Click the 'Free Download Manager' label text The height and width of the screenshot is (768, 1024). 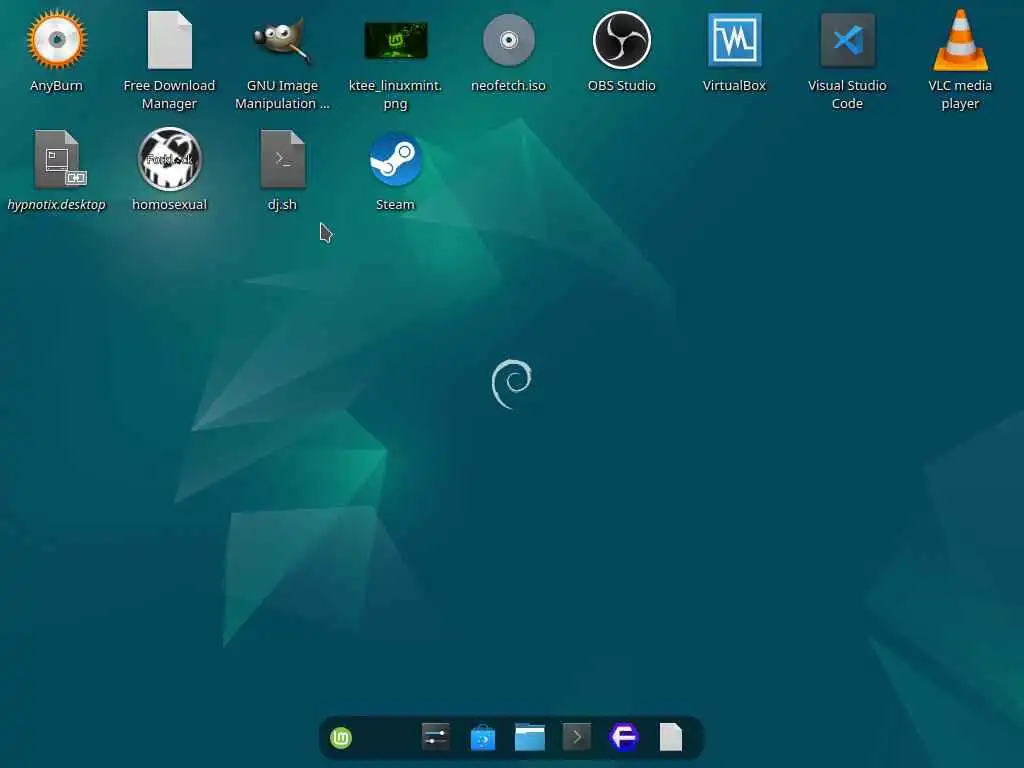(x=169, y=95)
